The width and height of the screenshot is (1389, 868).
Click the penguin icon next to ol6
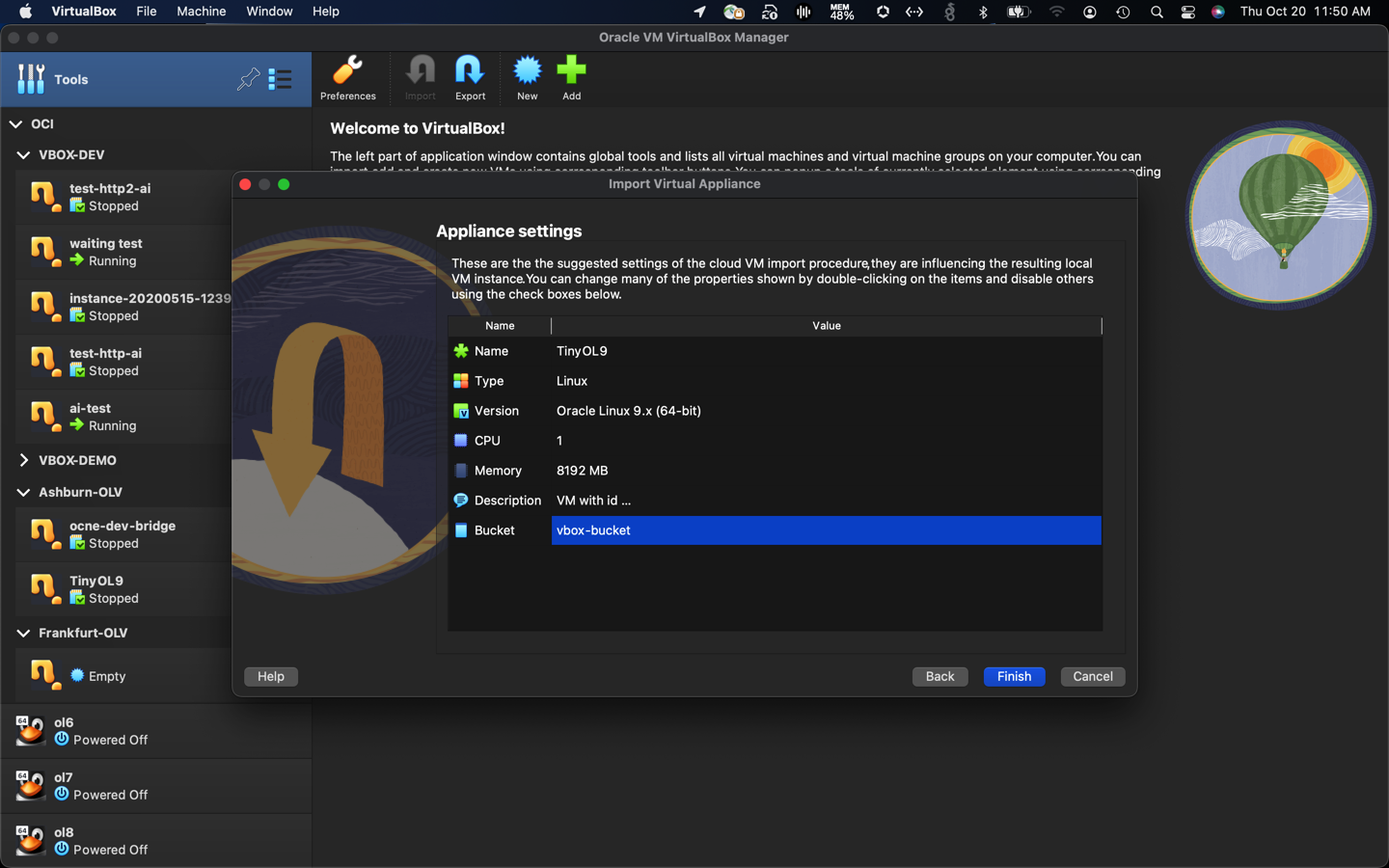29,730
